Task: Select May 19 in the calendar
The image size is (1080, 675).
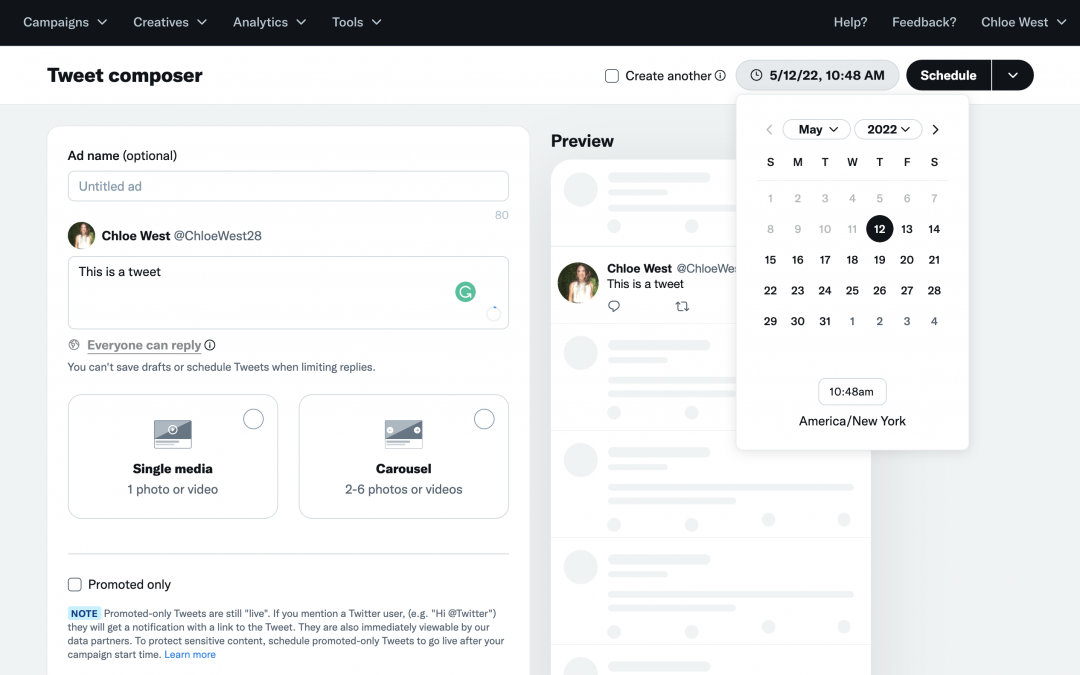Action: (880, 260)
